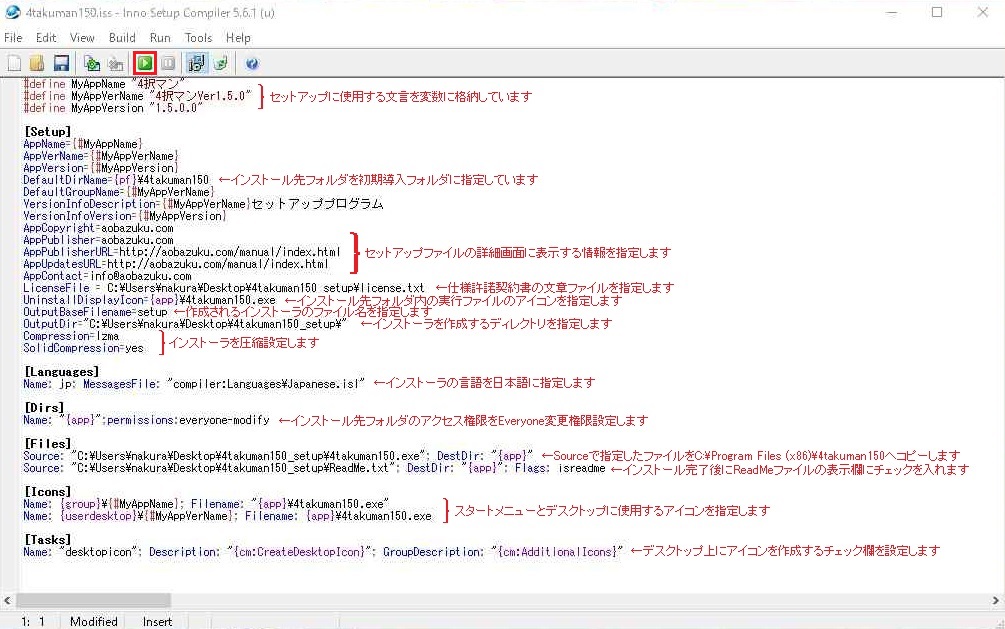Click the Source line for 4takuman150.exe

(x=278, y=456)
